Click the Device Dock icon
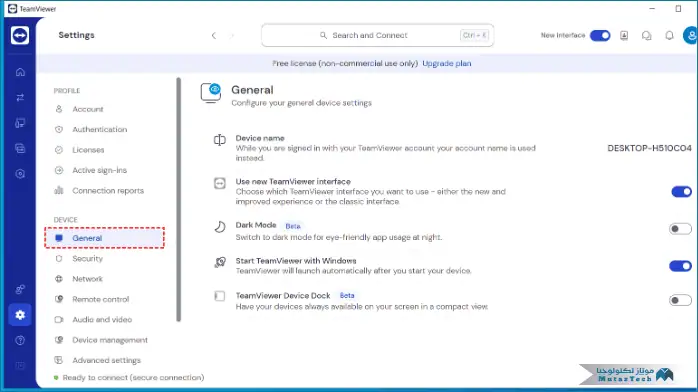The width and height of the screenshot is (698, 392). [219, 296]
